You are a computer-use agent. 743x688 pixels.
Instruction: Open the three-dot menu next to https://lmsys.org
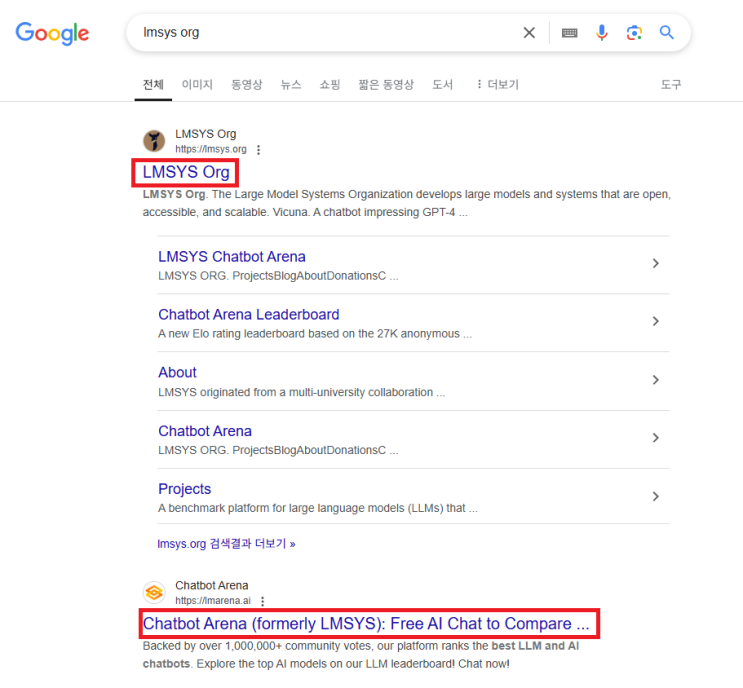[258, 150]
